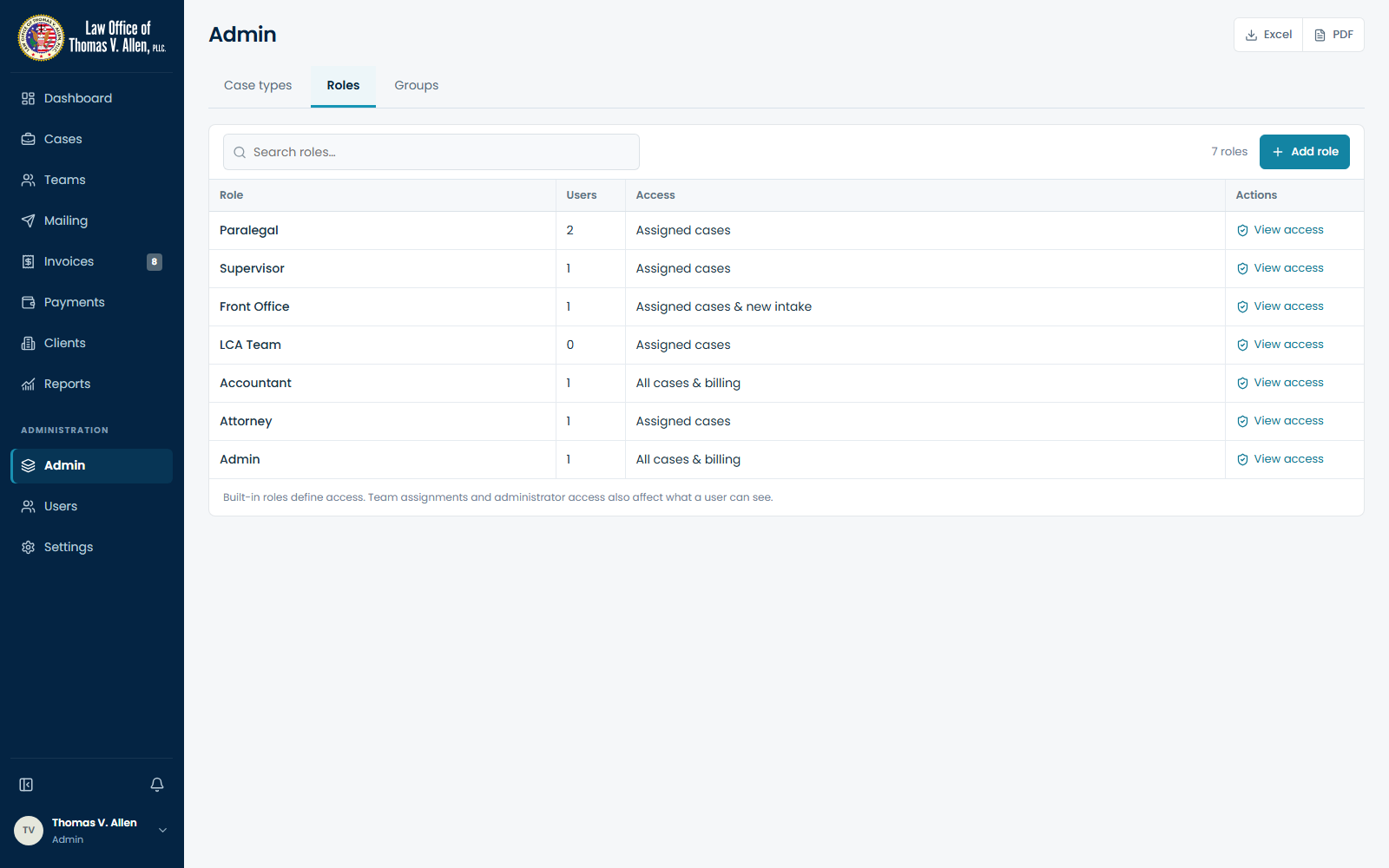Open notifications bell
Image resolution: width=1389 pixels, height=868 pixels.
[157, 785]
